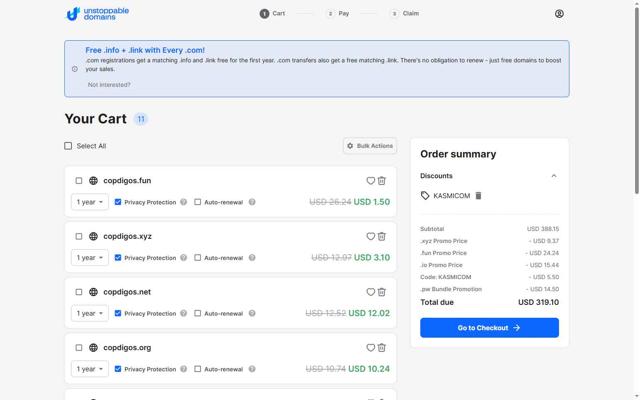Open the 1 year dropdown for copdigos.xyz

(90, 258)
